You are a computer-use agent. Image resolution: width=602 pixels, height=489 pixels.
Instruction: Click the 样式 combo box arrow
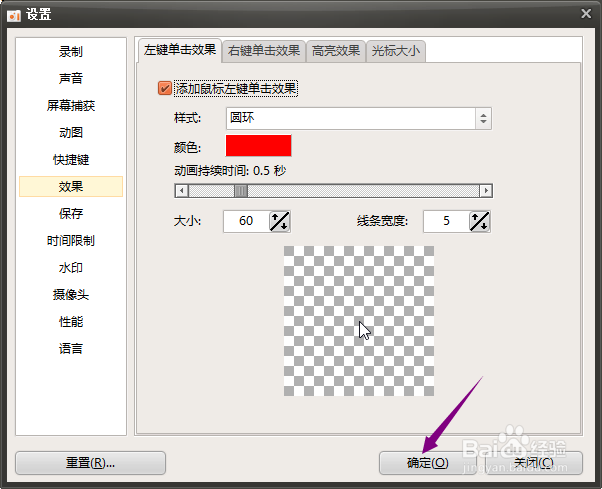point(483,118)
